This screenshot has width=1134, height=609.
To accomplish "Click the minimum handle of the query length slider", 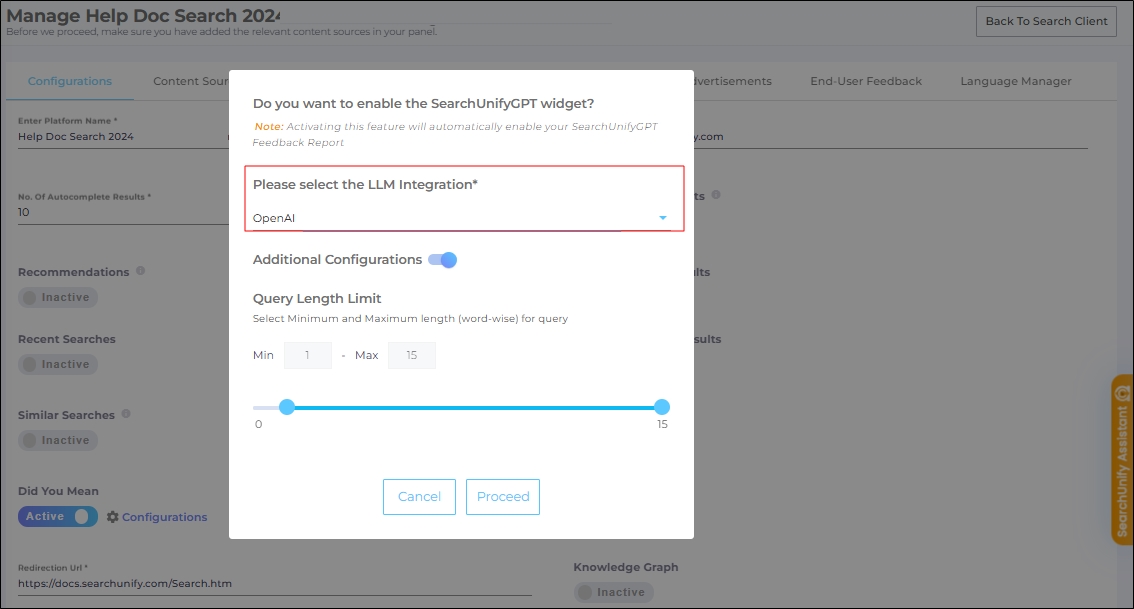I will [x=287, y=407].
